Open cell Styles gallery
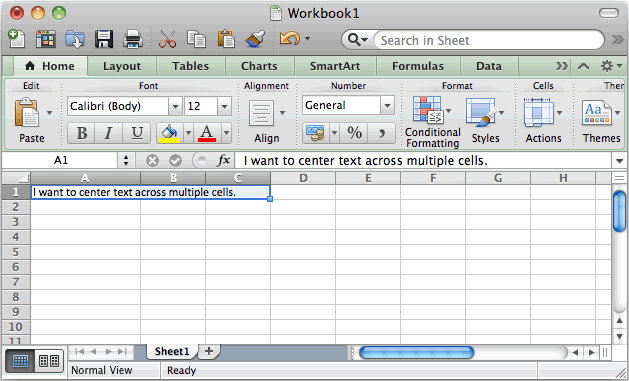The width and height of the screenshot is (629, 381). point(485,121)
